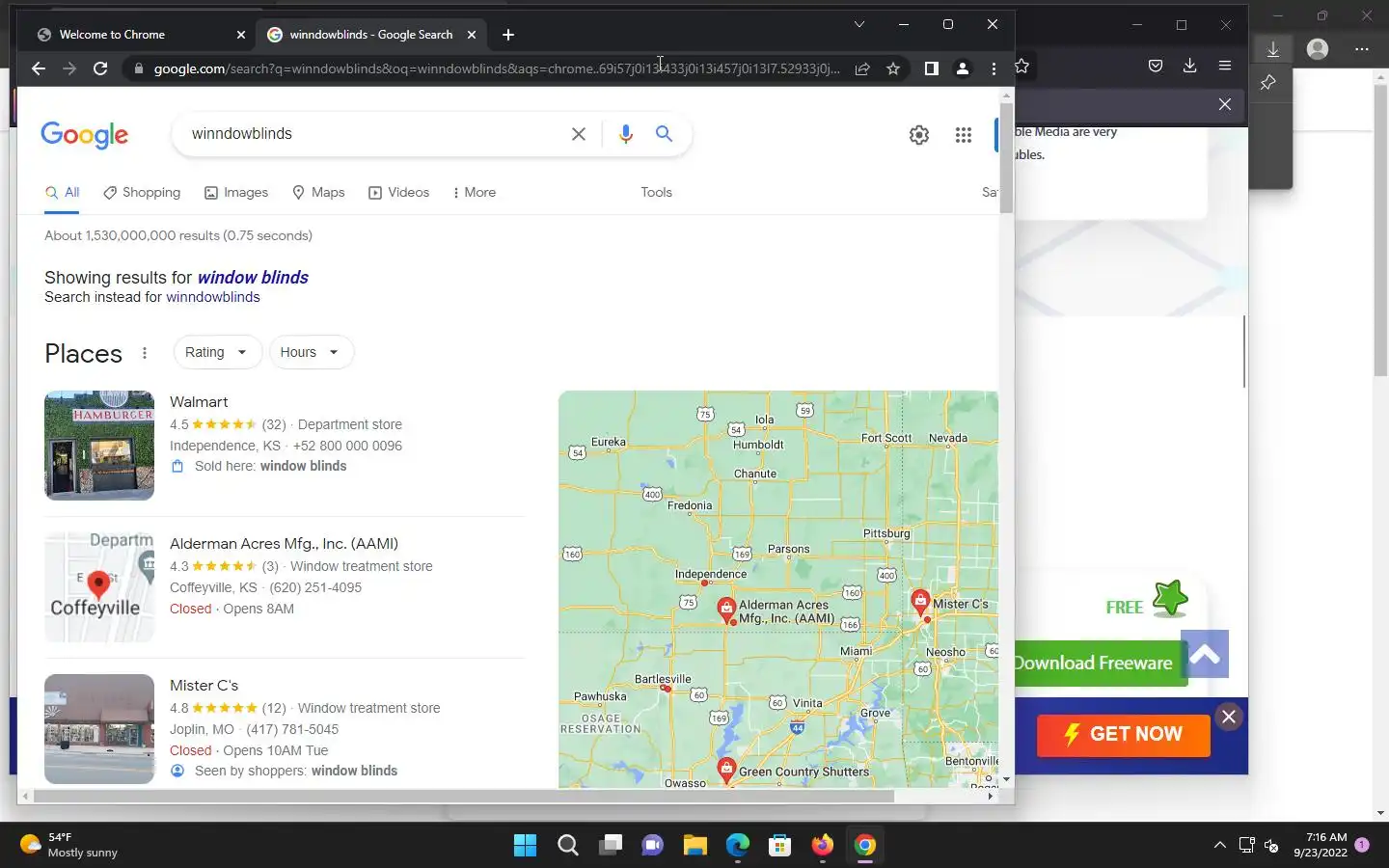Open Windows Start menu
This screenshot has height=868, width=1389.
pos(526,846)
